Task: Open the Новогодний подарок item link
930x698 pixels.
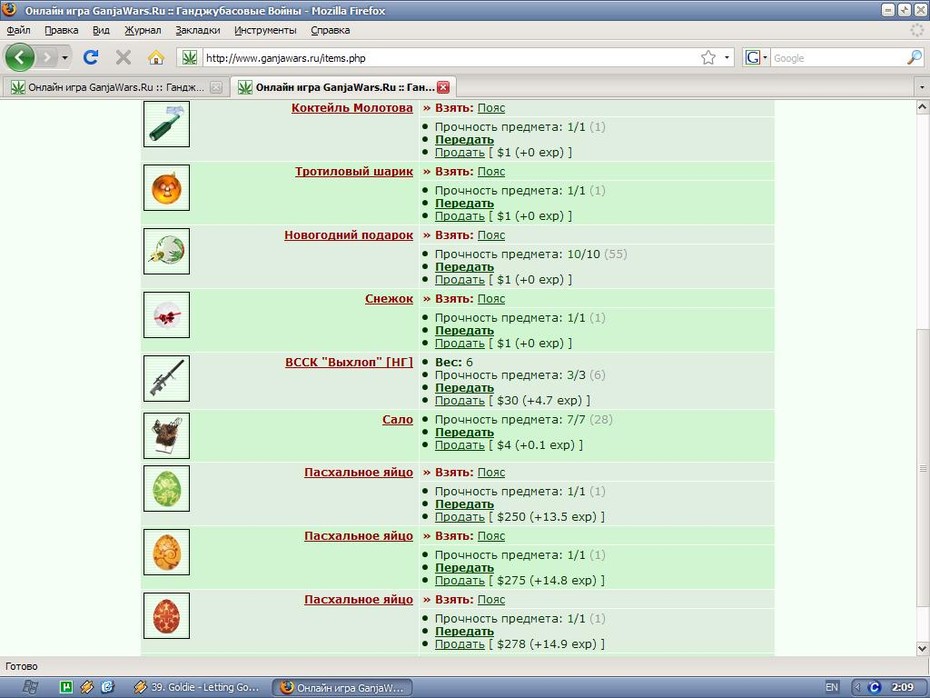Action: pos(348,235)
